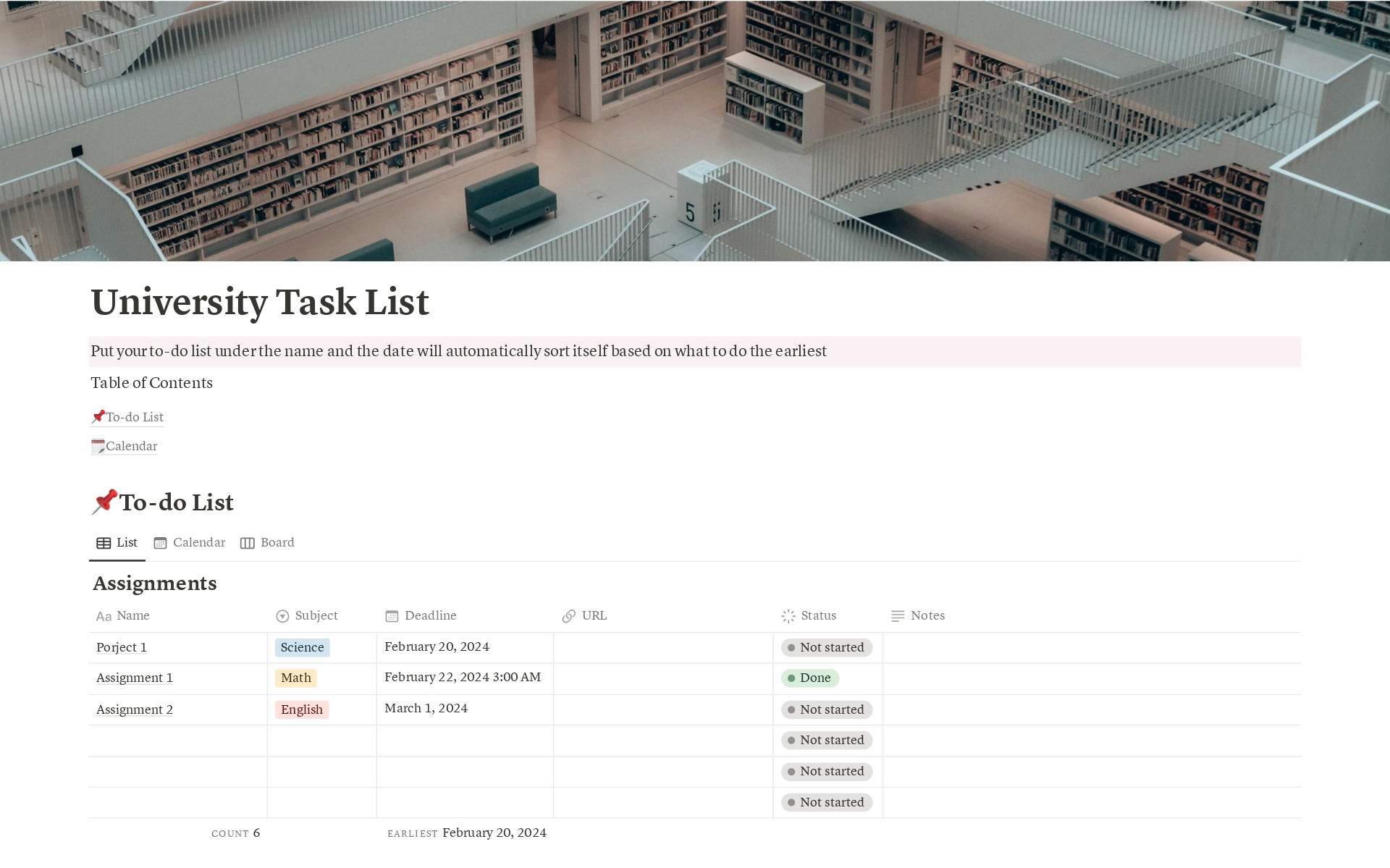
Task: Open the Calendar table of contents link
Action: click(130, 446)
